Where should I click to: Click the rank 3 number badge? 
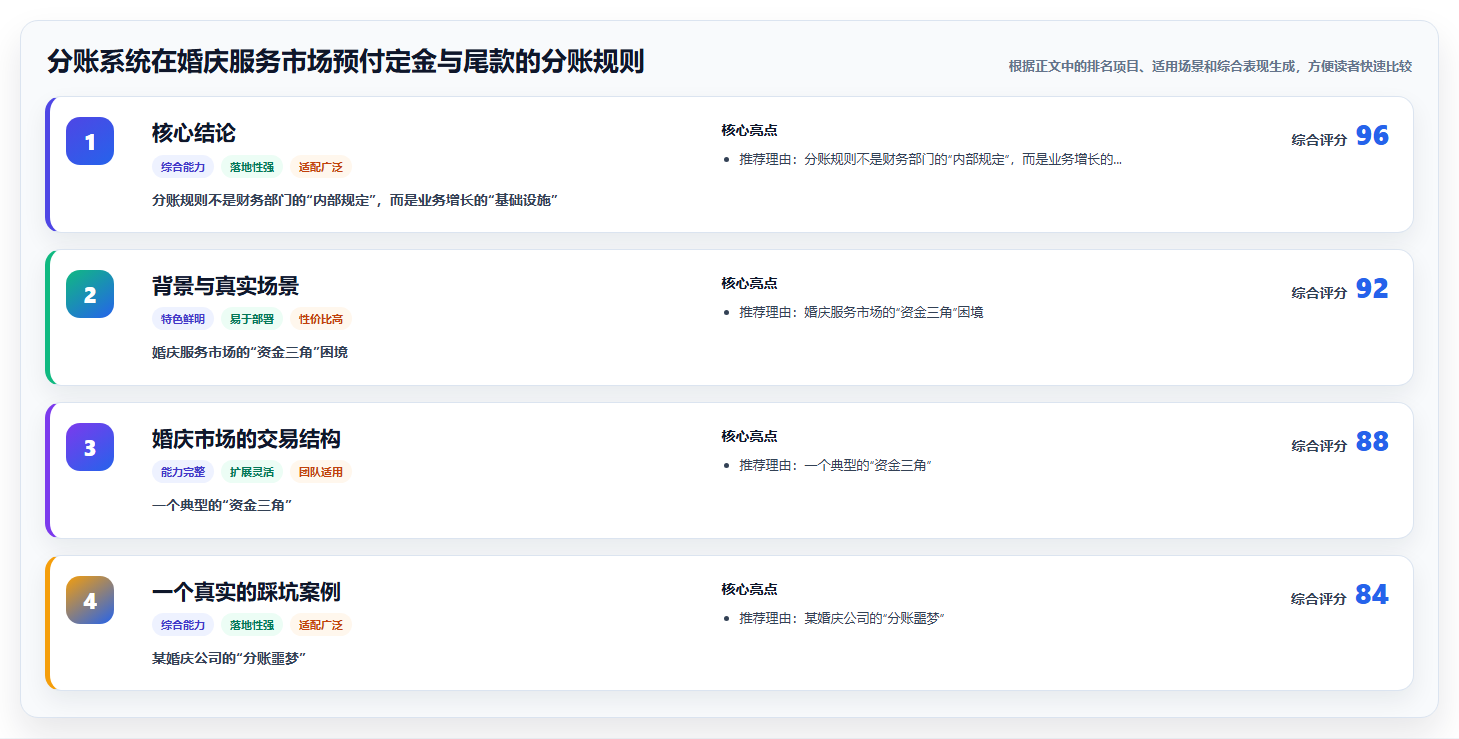pos(90,447)
